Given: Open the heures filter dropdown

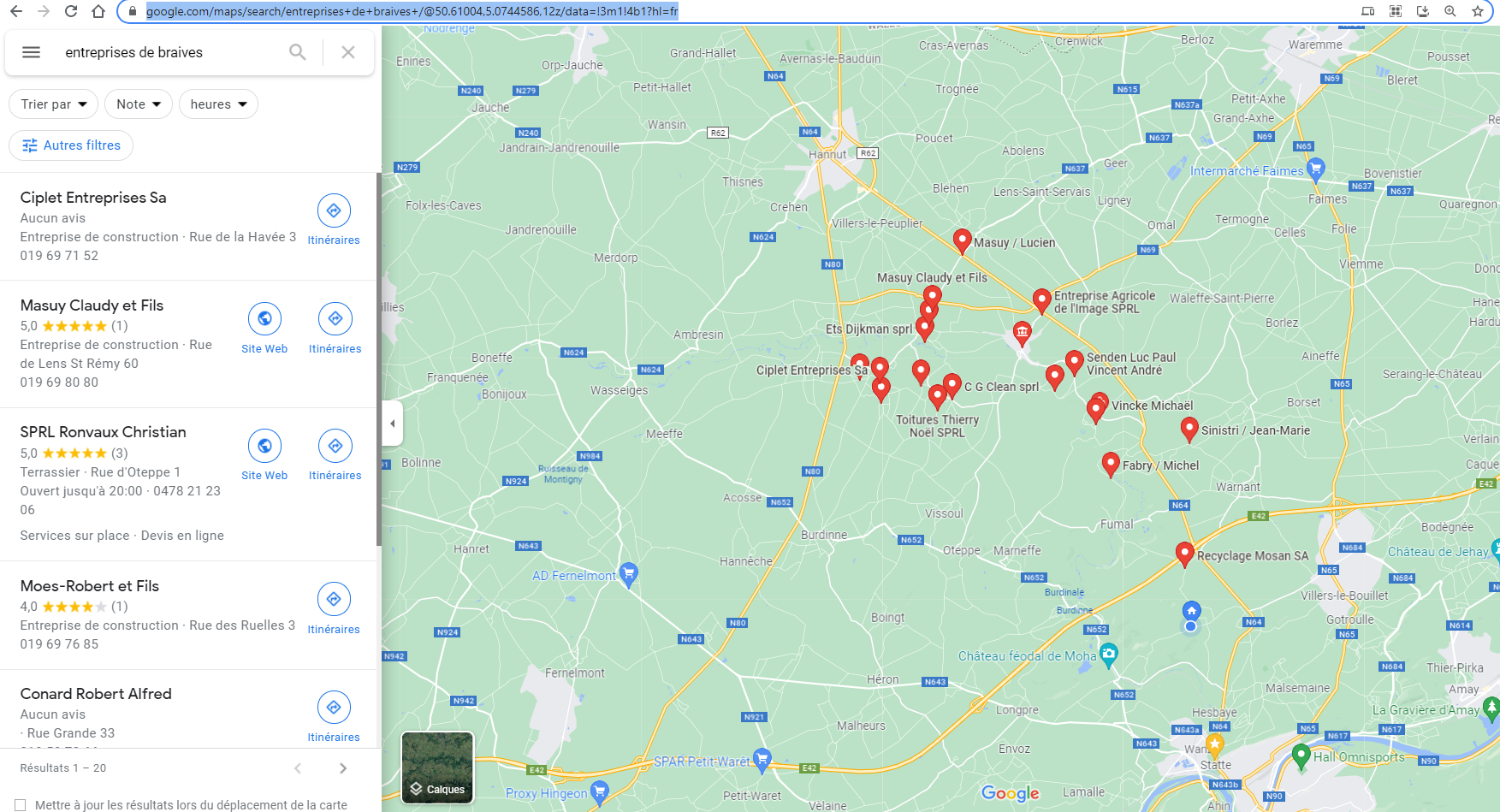Looking at the screenshot, I should tap(218, 104).
